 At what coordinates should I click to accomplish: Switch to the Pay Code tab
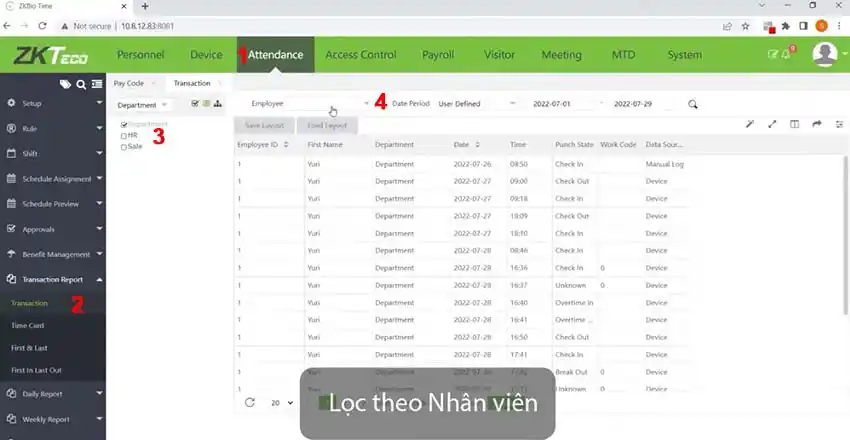(128, 83)
